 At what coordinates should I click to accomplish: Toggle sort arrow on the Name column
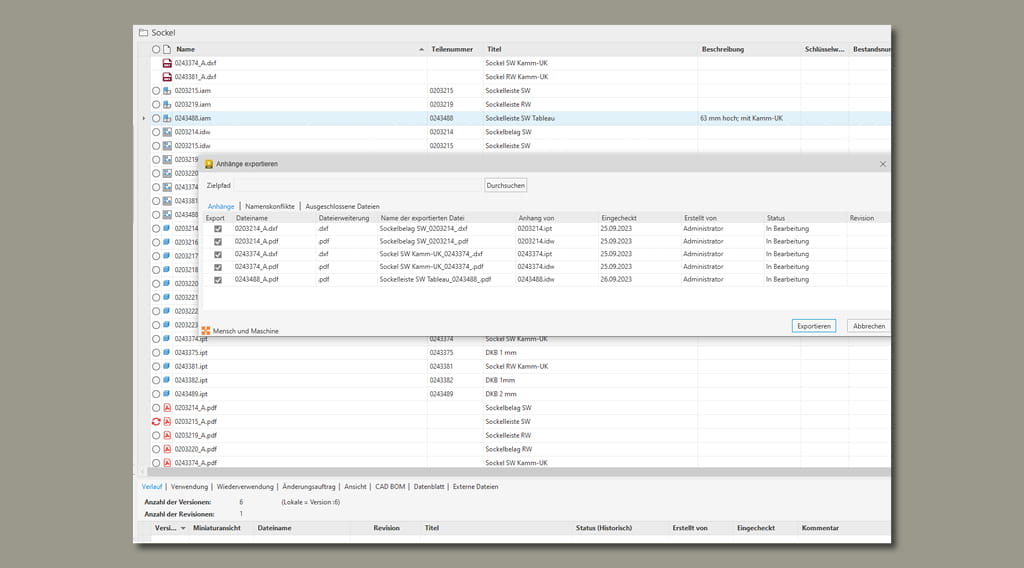point(421,49)
